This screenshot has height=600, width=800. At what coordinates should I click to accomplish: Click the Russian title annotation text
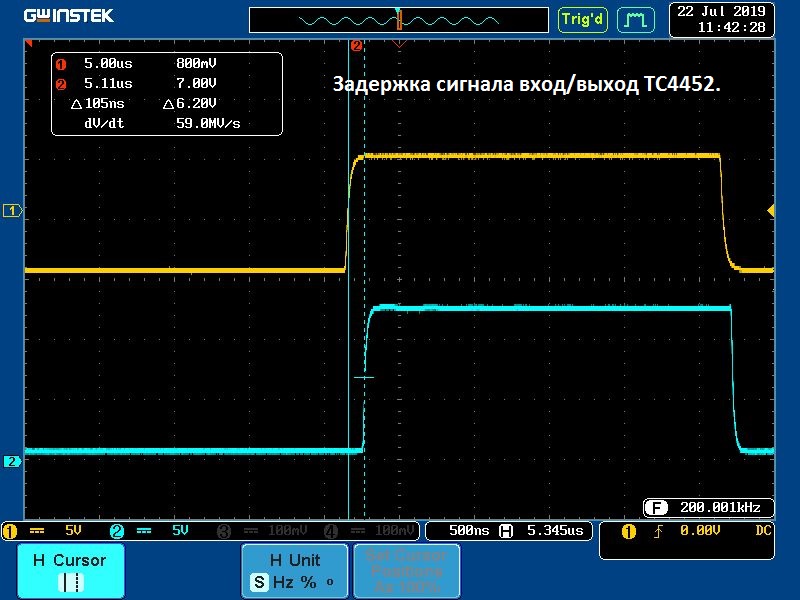pyautogui.click(x=527, y=84)
